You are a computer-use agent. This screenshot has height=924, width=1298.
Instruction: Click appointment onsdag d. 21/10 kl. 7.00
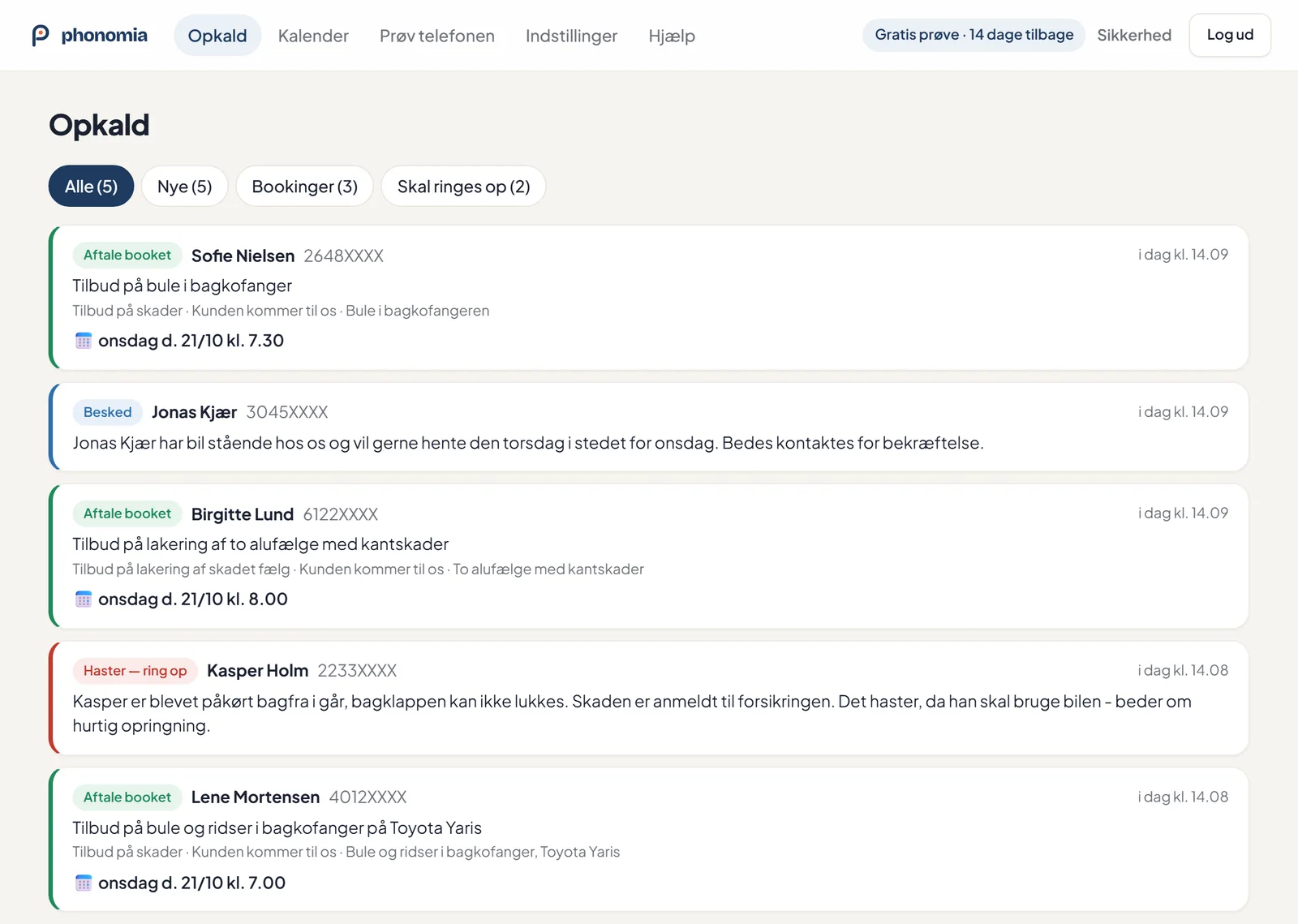[191, 883]
